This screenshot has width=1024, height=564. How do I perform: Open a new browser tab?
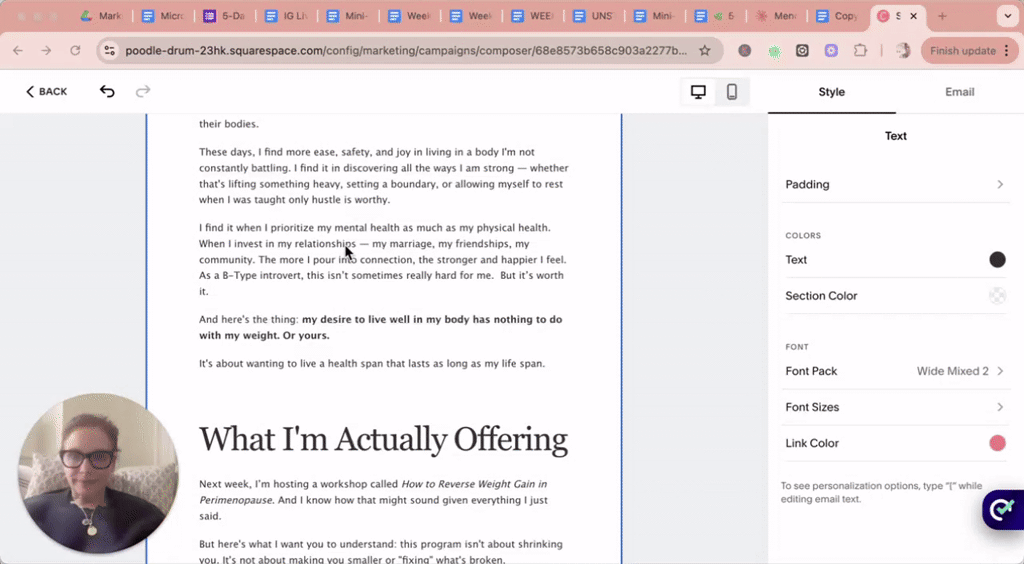tap(942, 16)
